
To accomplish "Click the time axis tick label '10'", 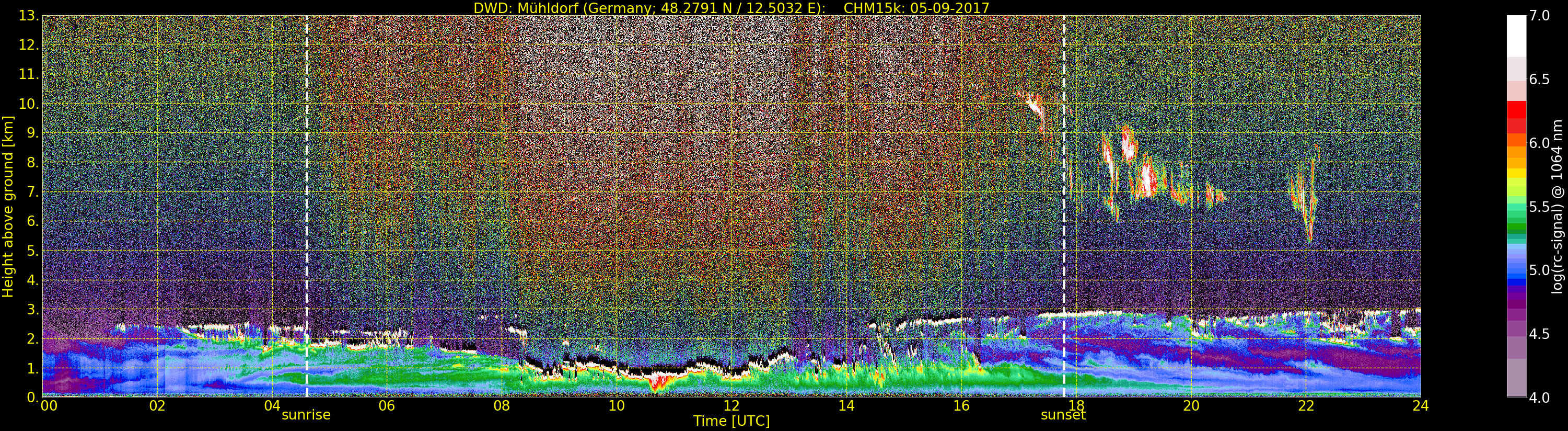I will point(617,405).
